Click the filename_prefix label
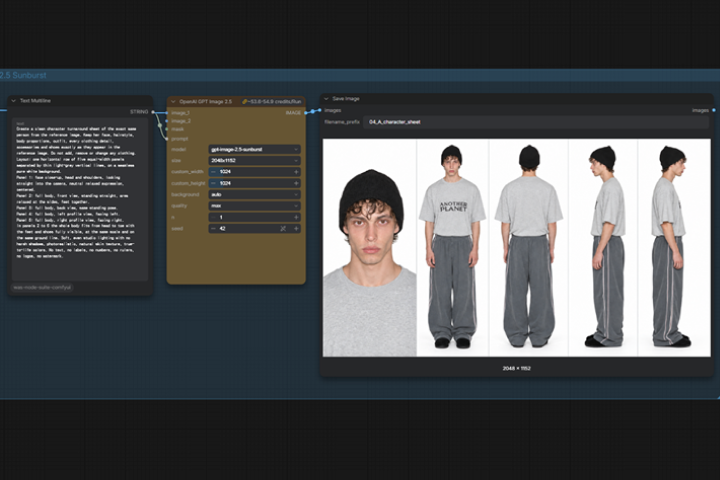This screenshot has width=720, height=480. (341, 122)
